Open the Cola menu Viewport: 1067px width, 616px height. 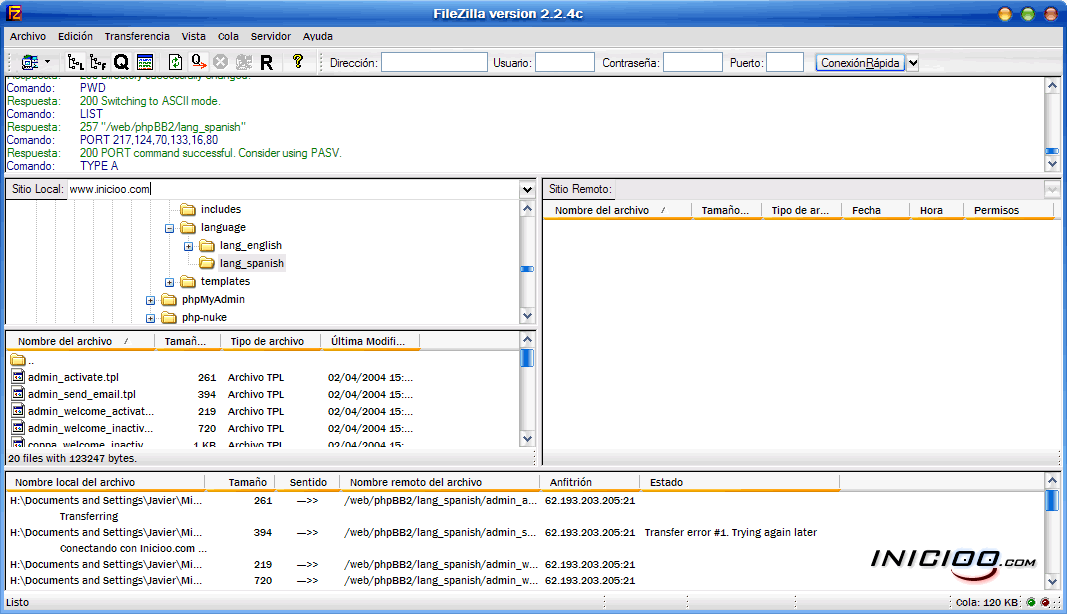228,37
